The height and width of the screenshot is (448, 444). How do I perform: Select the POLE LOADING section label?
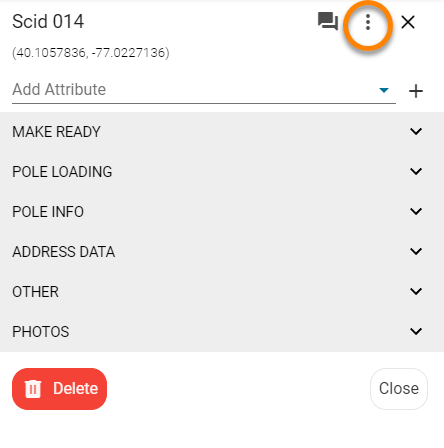(62, 172)
